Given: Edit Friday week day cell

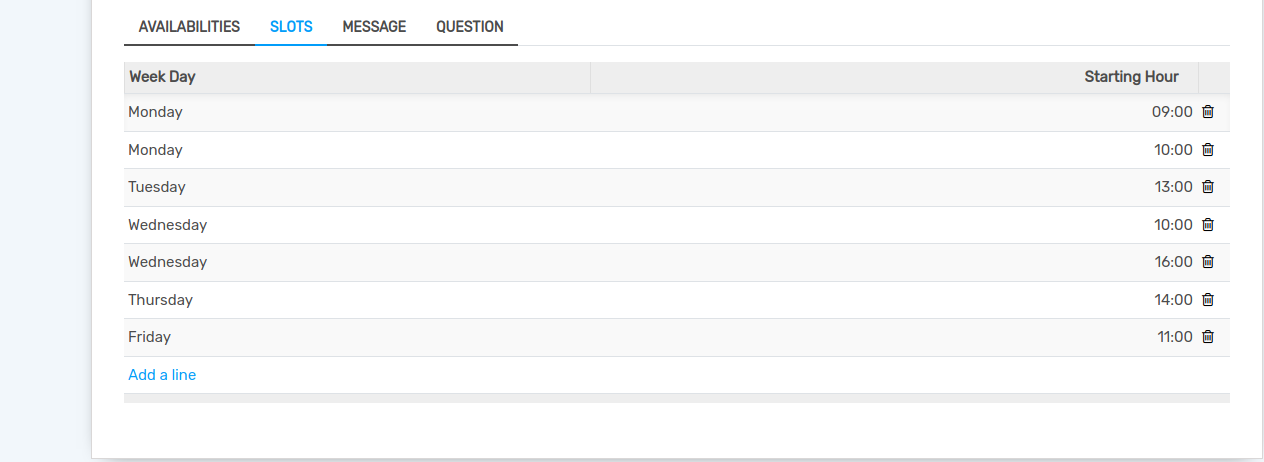Looking at the screenshot, I should coord(150,337).
